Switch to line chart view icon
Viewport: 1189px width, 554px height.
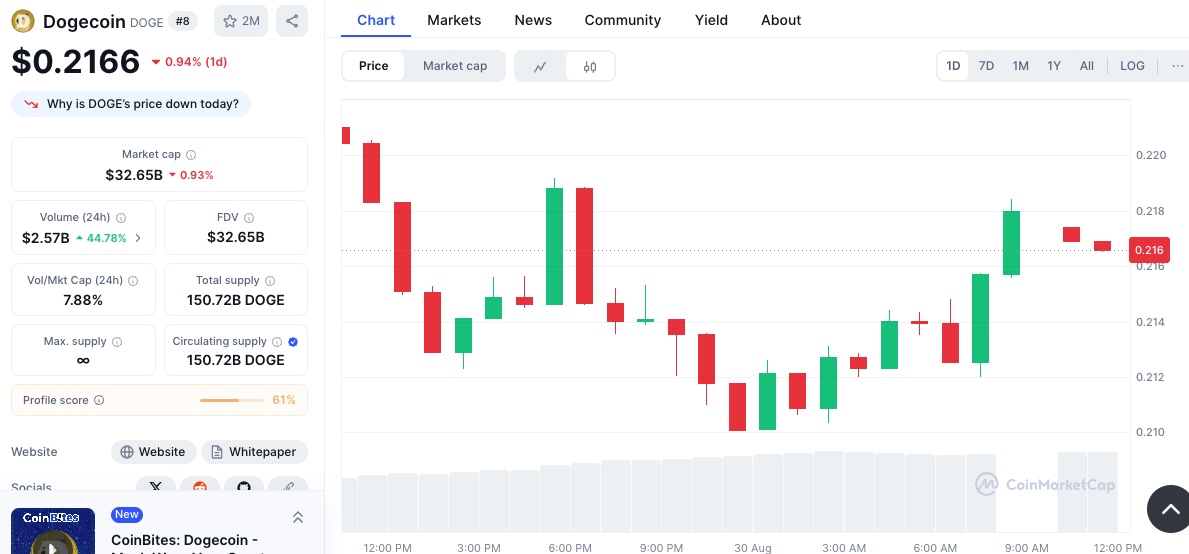[x=540, y=67]
